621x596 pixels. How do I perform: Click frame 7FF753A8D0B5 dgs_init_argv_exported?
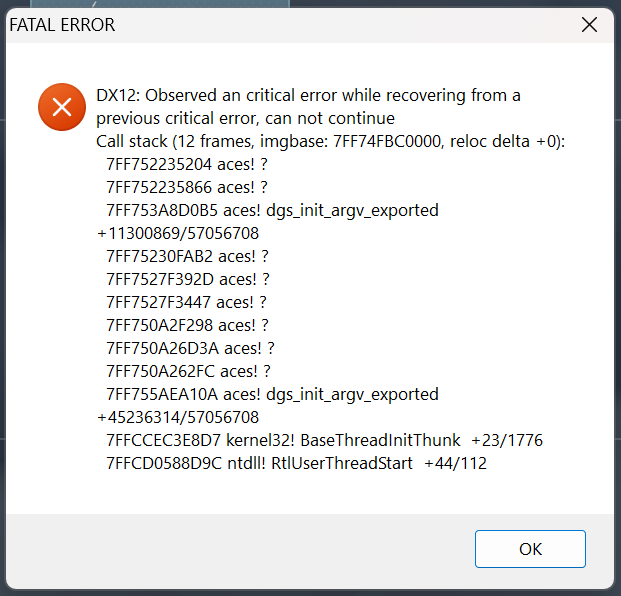pyautogui.click(x=272, y=211)
